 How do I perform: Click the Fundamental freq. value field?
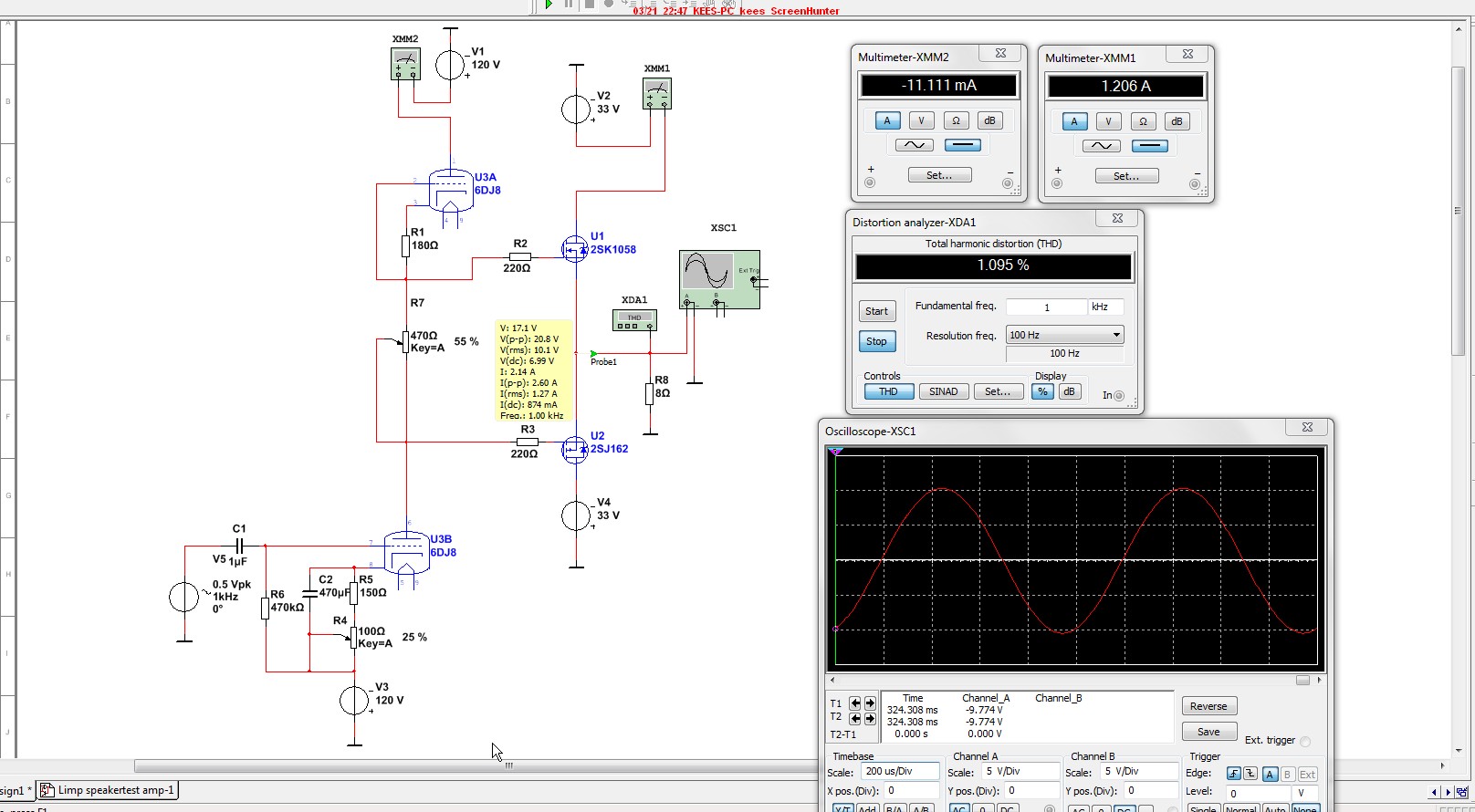tap(1046, 307)
